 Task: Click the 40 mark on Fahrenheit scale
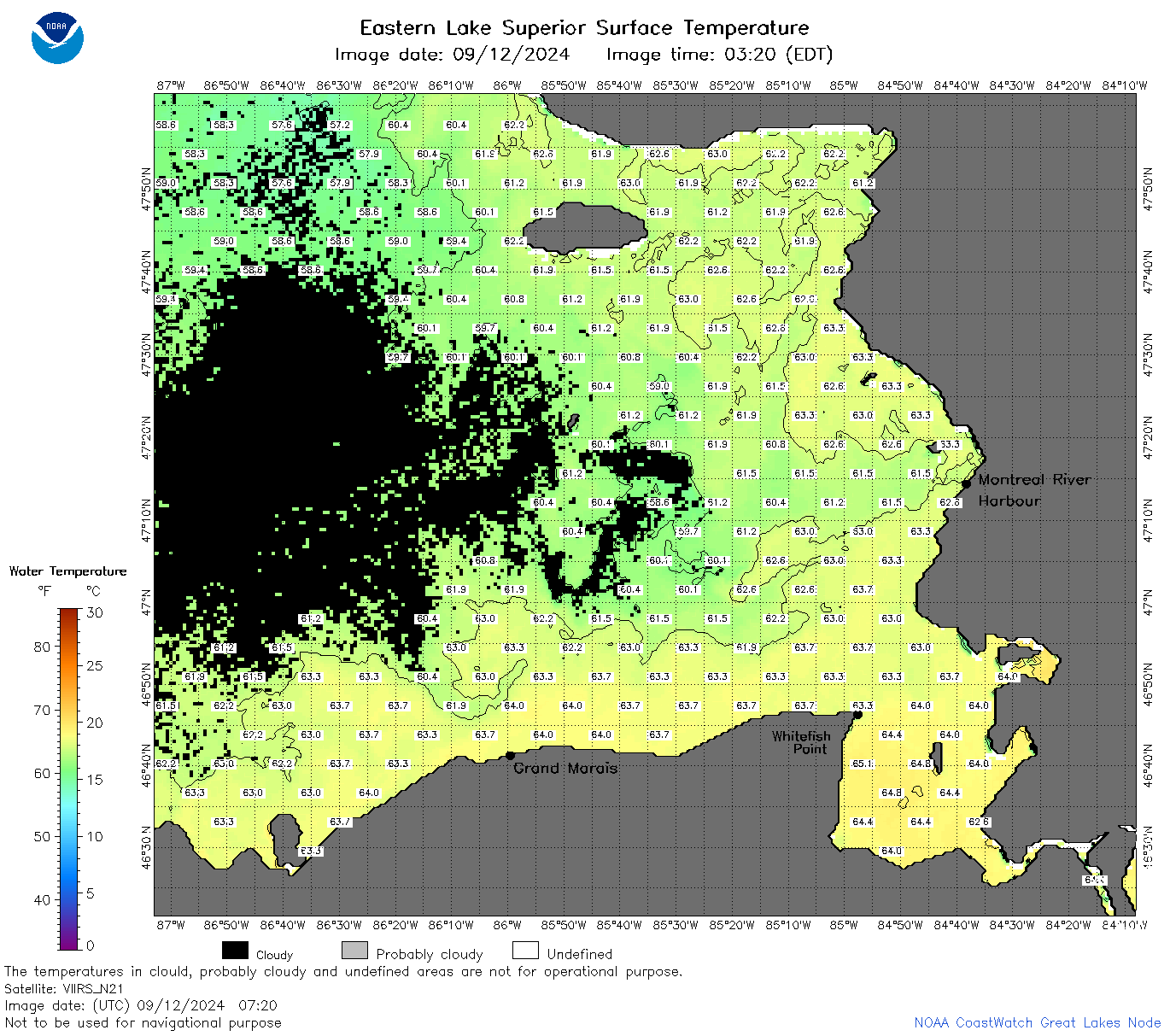42,899
